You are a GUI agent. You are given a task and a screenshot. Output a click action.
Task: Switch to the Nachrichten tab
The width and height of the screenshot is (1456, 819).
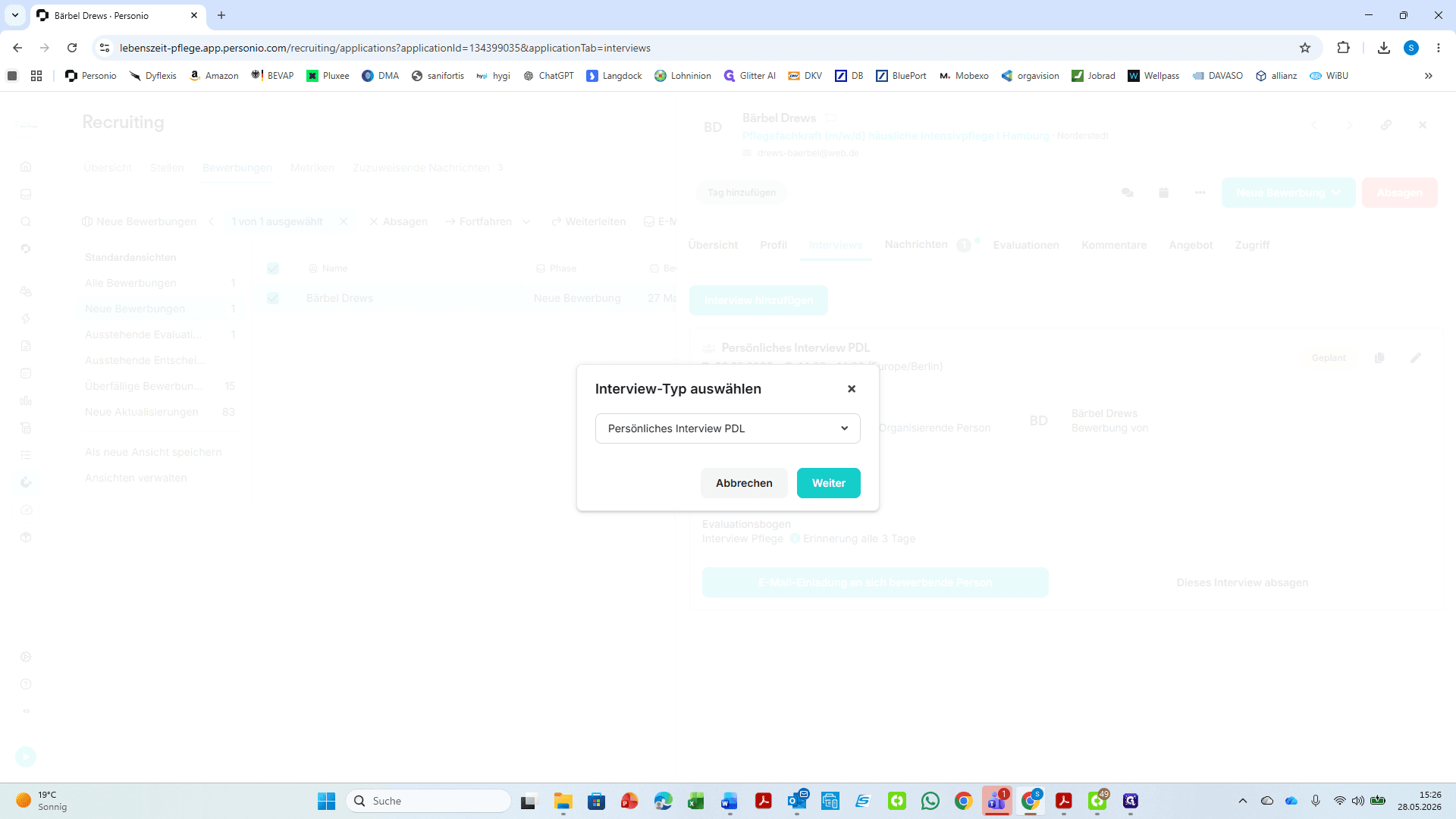tap(916, 244)
